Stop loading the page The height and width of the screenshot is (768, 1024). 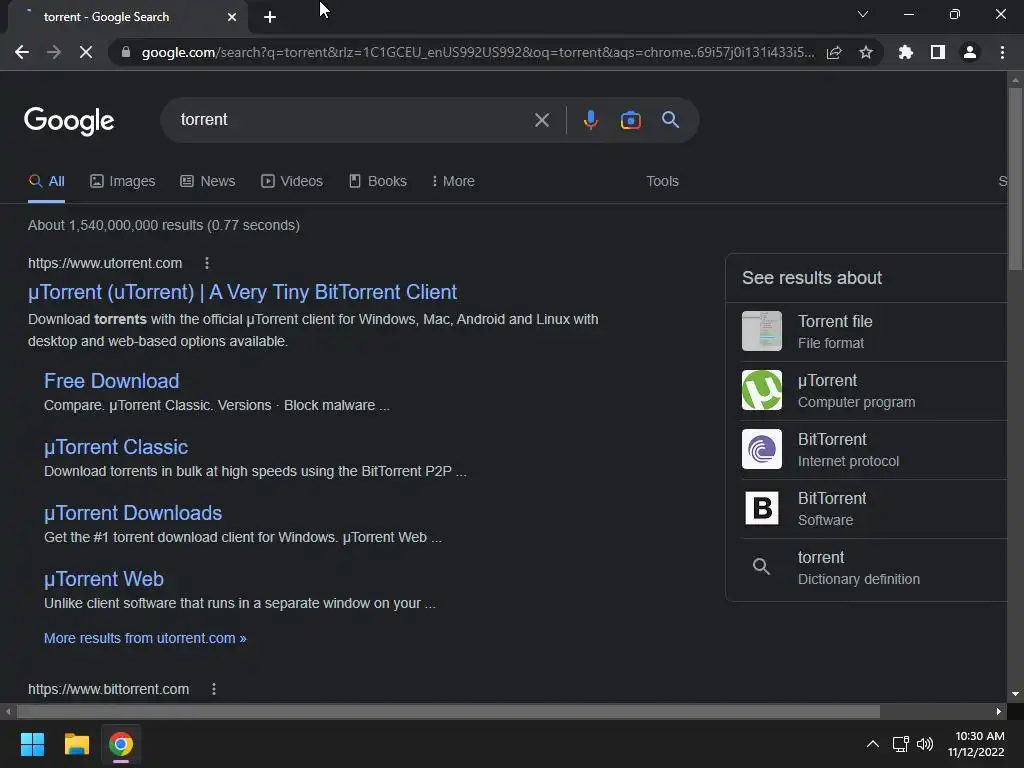pyautogui.click(x=86, y=52)
